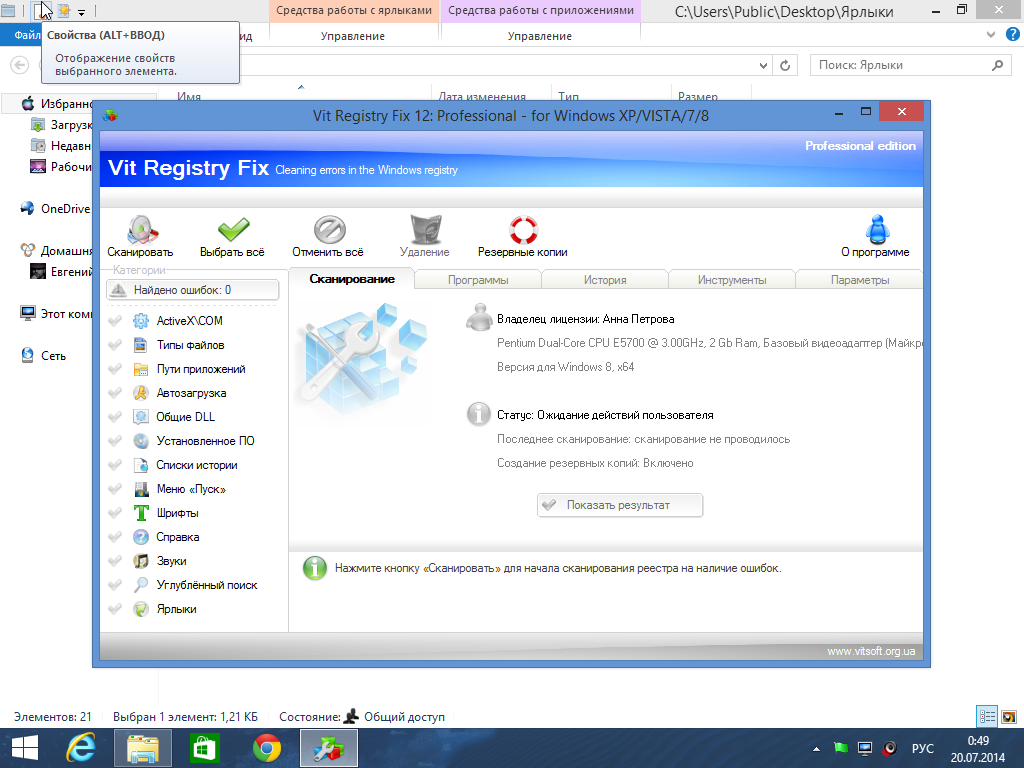
Task: Toggle the ActiveX\COM category checkmark
Action: (x=115, y=321)
